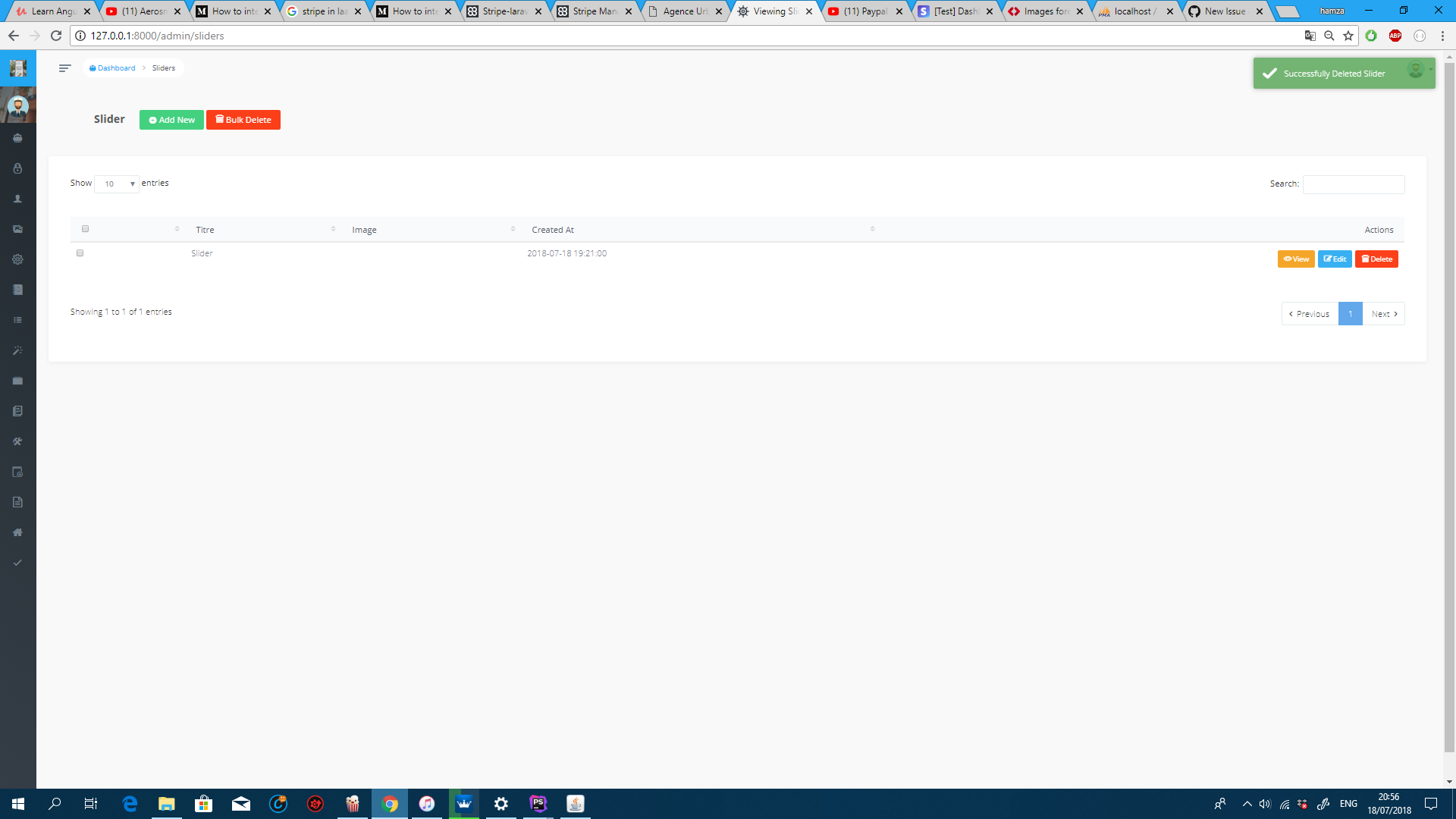
Task: Switch to the Stripe Manager browser tab
Action: [x=594, y=11]
